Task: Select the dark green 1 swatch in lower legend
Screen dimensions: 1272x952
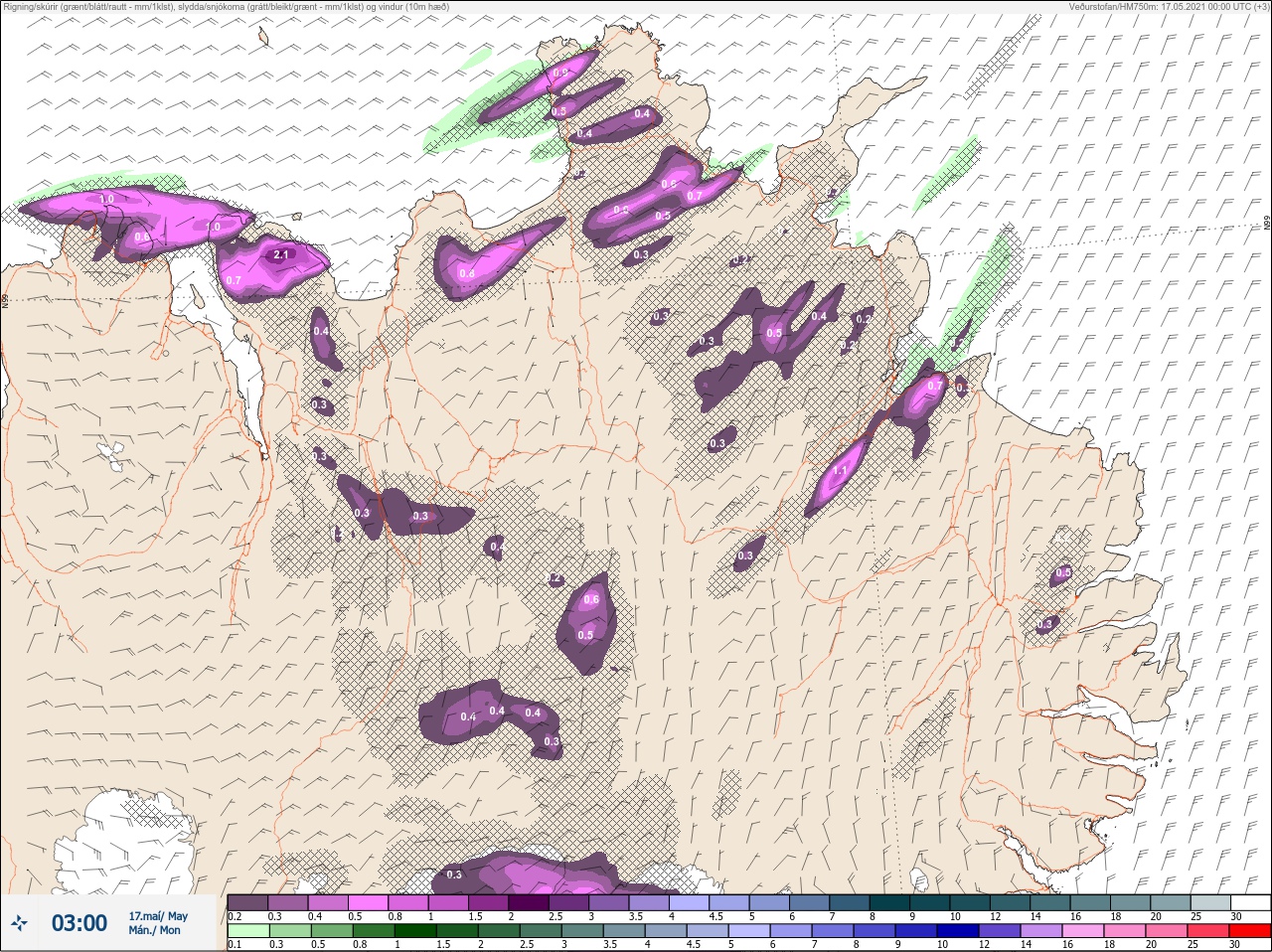Action: (415, 933)
